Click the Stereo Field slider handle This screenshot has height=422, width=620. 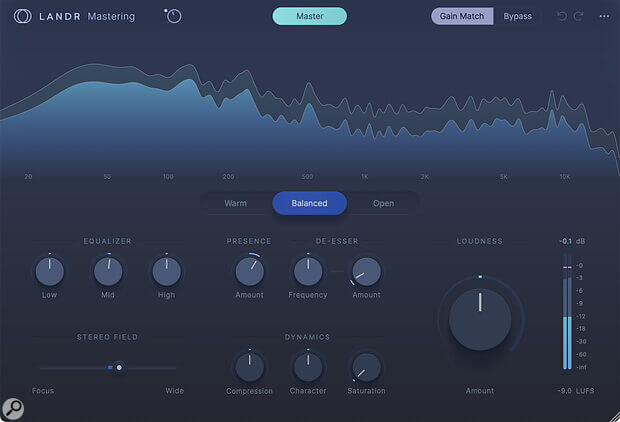point(119,368)
